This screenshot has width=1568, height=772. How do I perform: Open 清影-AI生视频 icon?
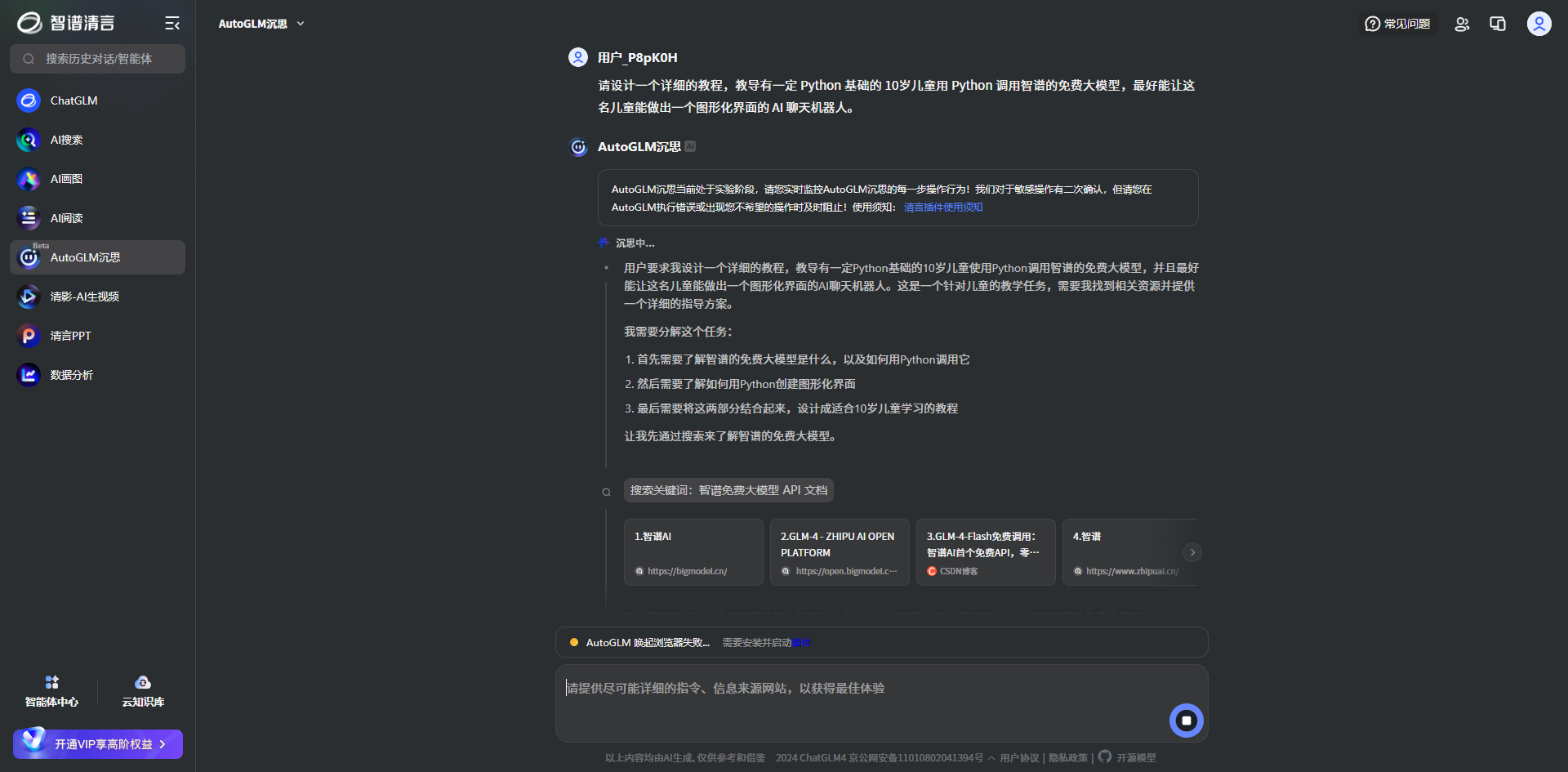pos(29,297)
